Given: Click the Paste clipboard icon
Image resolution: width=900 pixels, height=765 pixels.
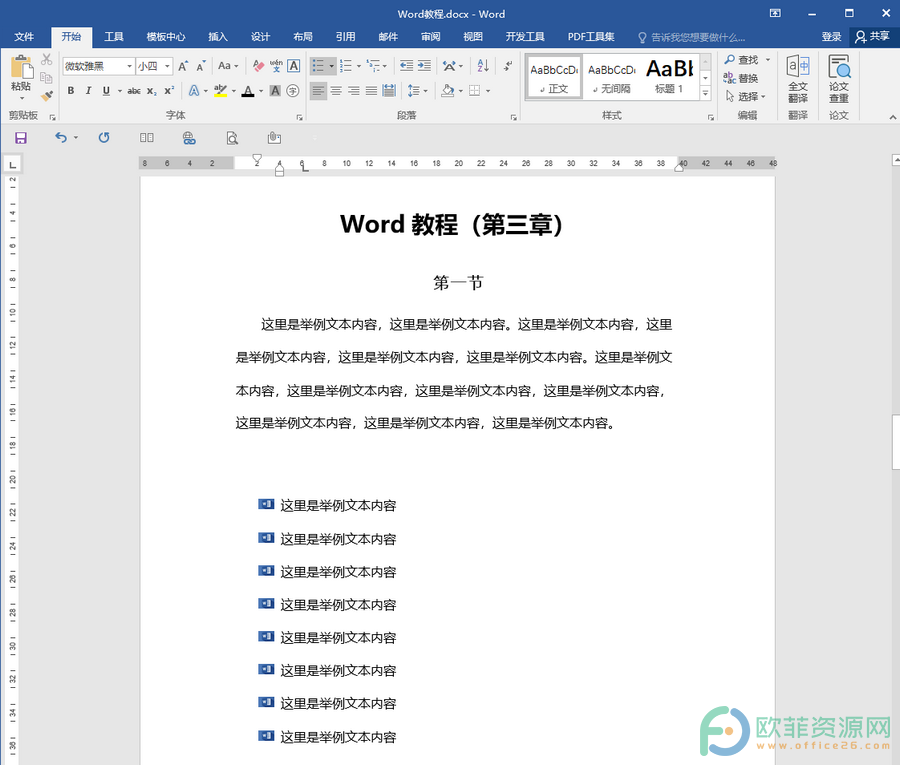Looking at the screenshot, I should coord(21,67).
